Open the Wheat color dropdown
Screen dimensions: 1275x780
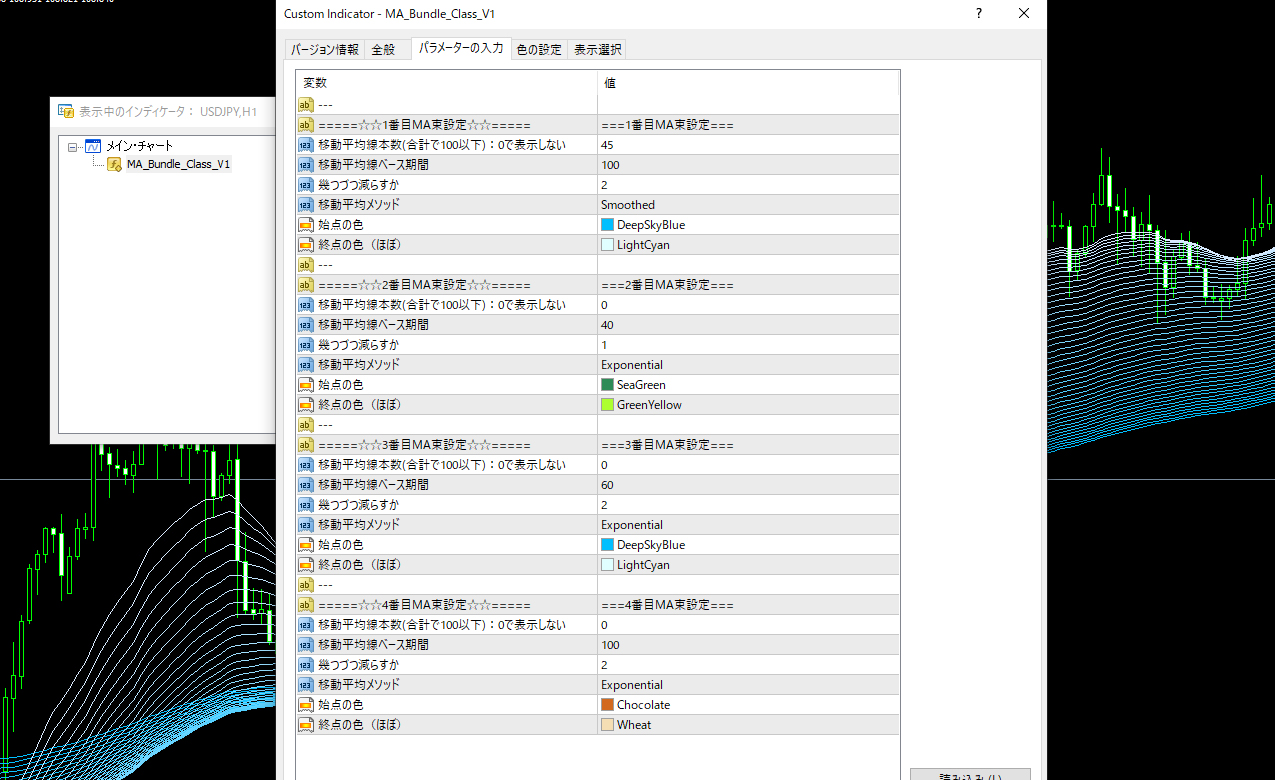click(748, 725)
